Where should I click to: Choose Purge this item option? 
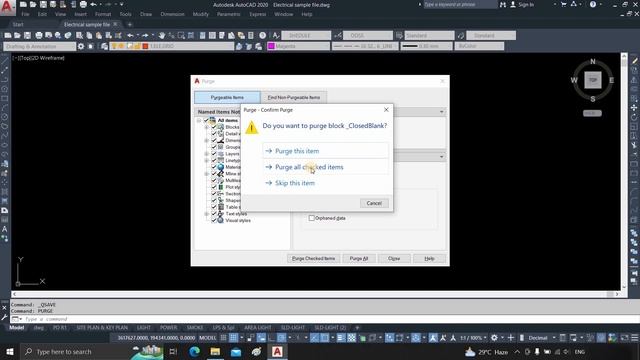325,151
